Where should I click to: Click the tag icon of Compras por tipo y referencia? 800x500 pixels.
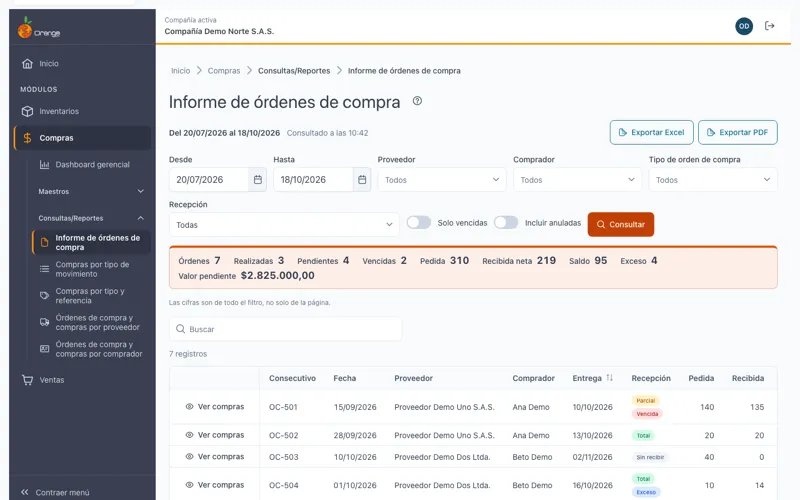click(44, 295)
